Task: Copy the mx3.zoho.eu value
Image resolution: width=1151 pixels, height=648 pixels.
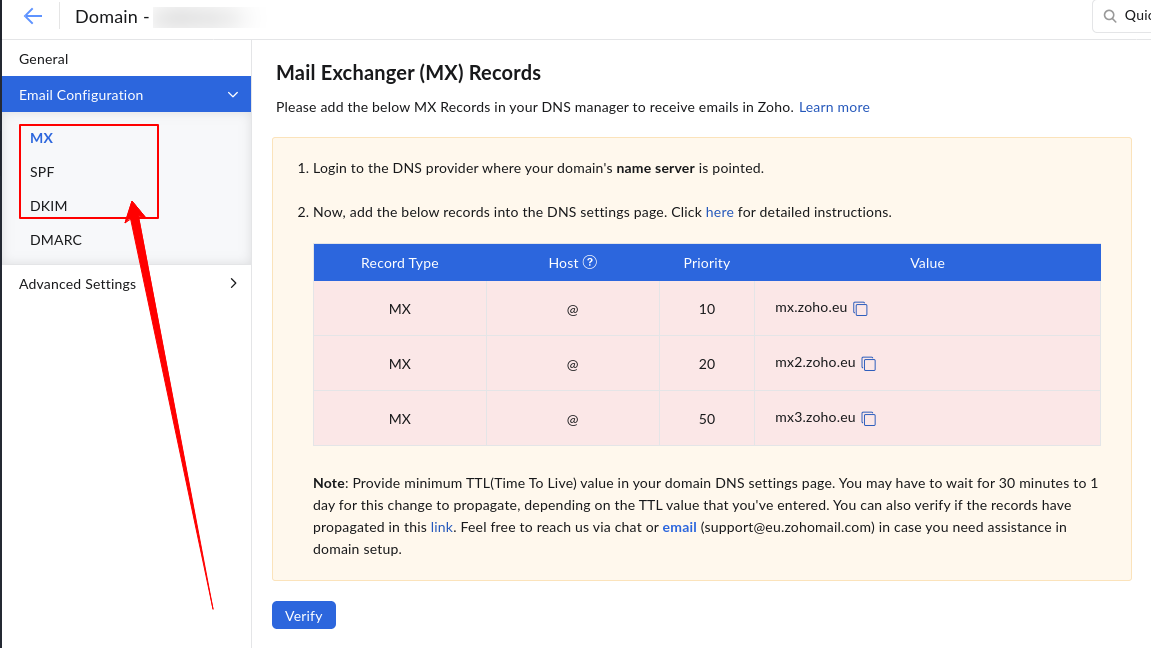Action: pyautogui.click(x=868, y=419)
